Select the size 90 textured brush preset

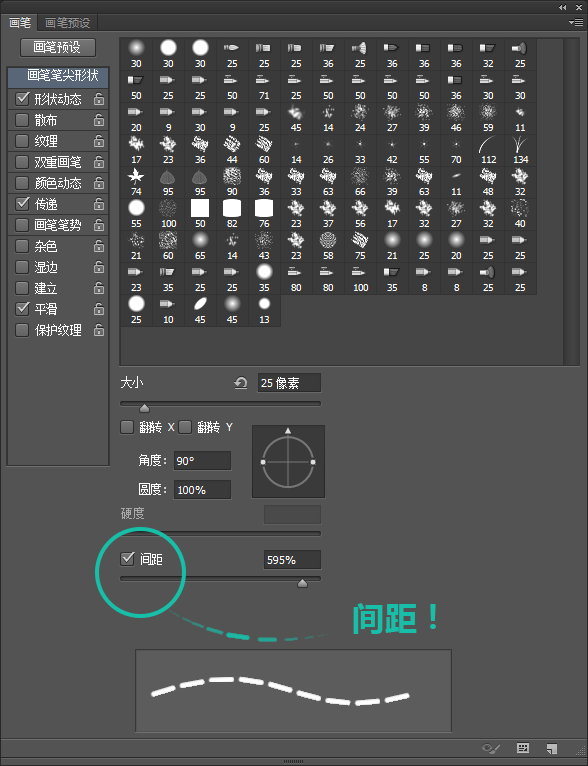232,183
